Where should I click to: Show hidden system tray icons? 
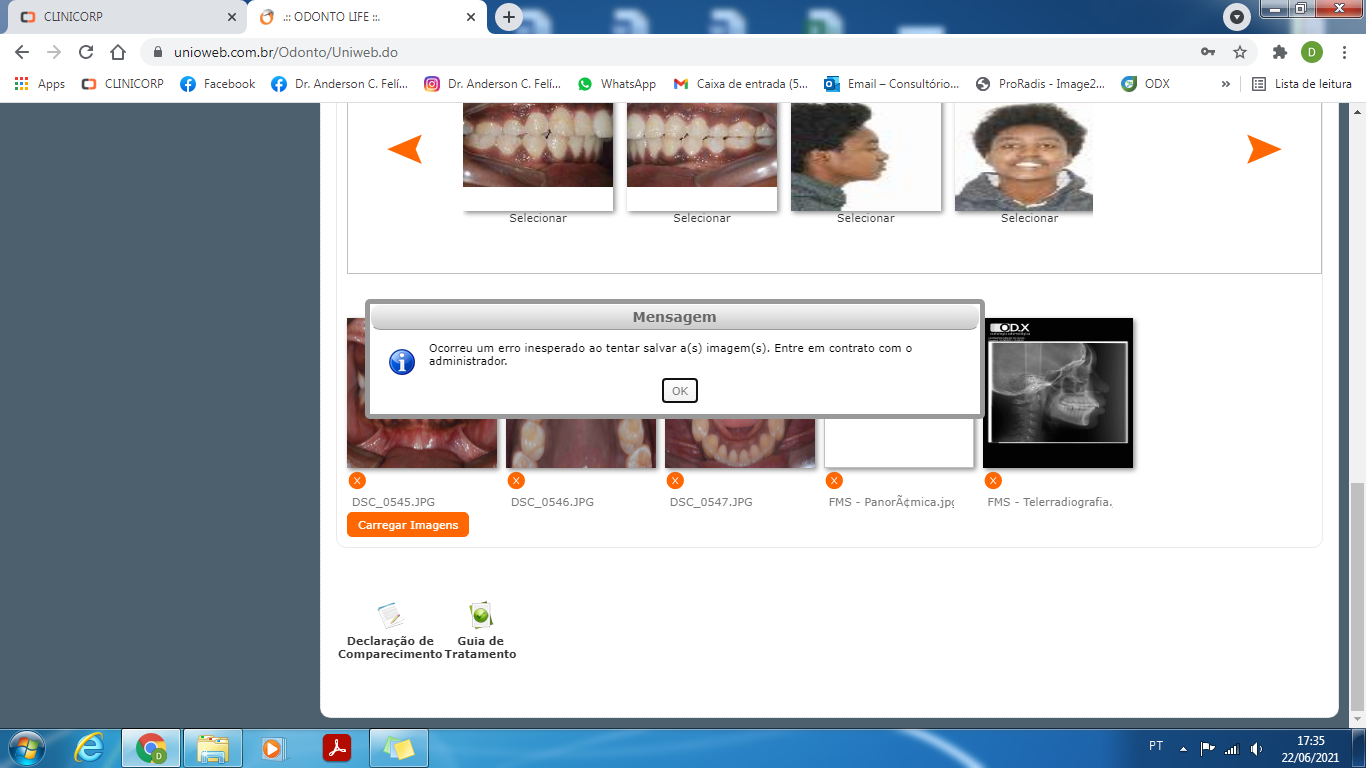1183,747
